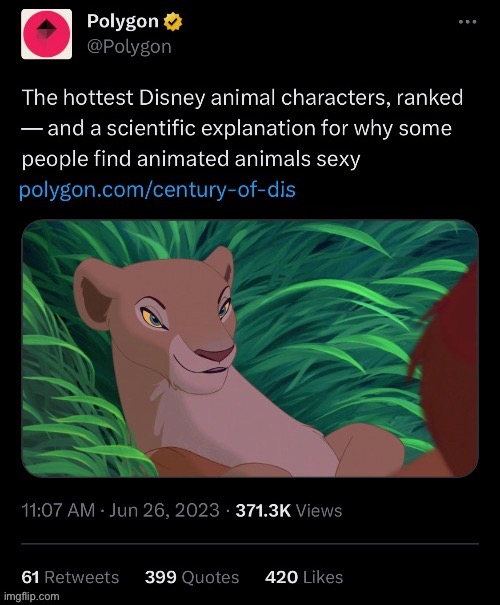Screen dimensions: 500x605
Task: Show the 420 Likes list
Action: (304, 577)
